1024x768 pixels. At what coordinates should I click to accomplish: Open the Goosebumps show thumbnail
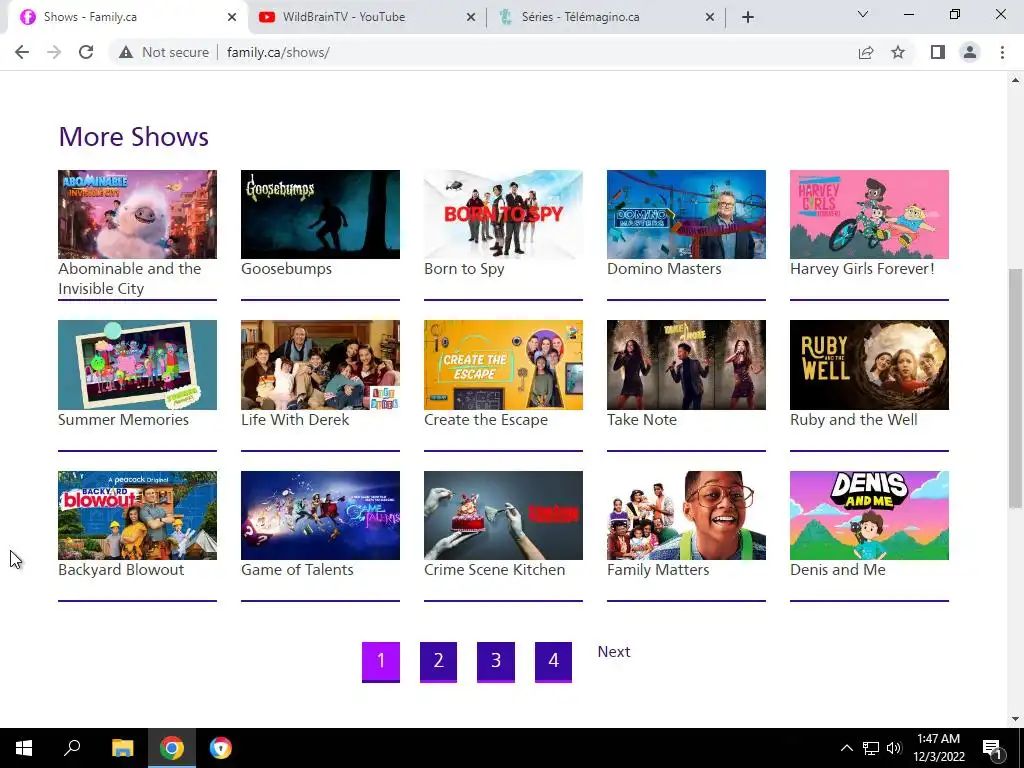point(320,214)
